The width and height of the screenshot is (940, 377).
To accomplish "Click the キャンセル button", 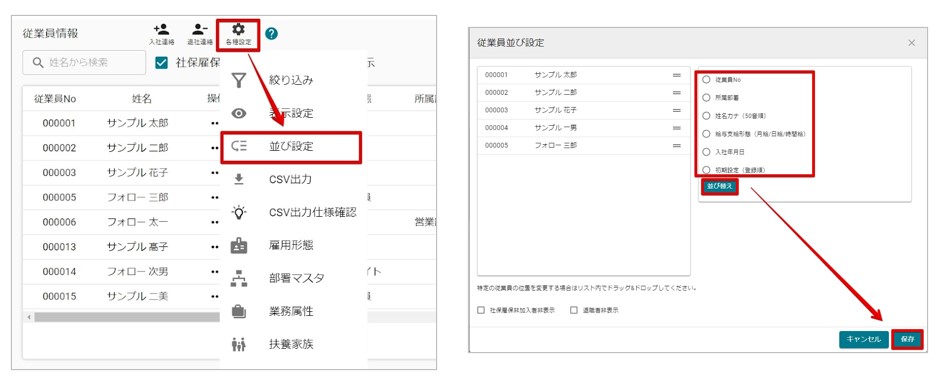I will [863, 339].
